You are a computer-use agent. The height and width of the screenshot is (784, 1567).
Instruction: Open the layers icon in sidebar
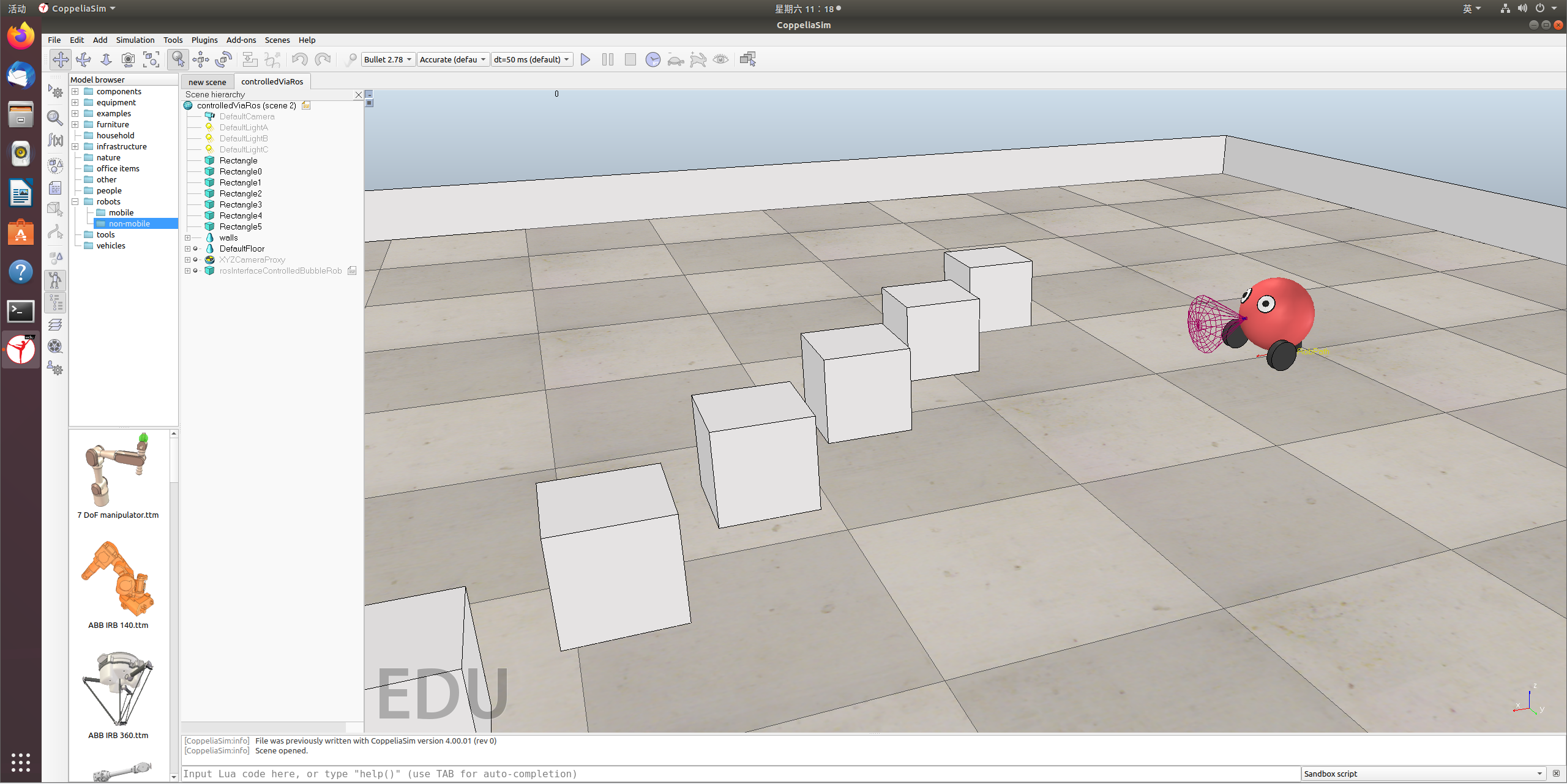pyautogui.click(x=55, y=324)
